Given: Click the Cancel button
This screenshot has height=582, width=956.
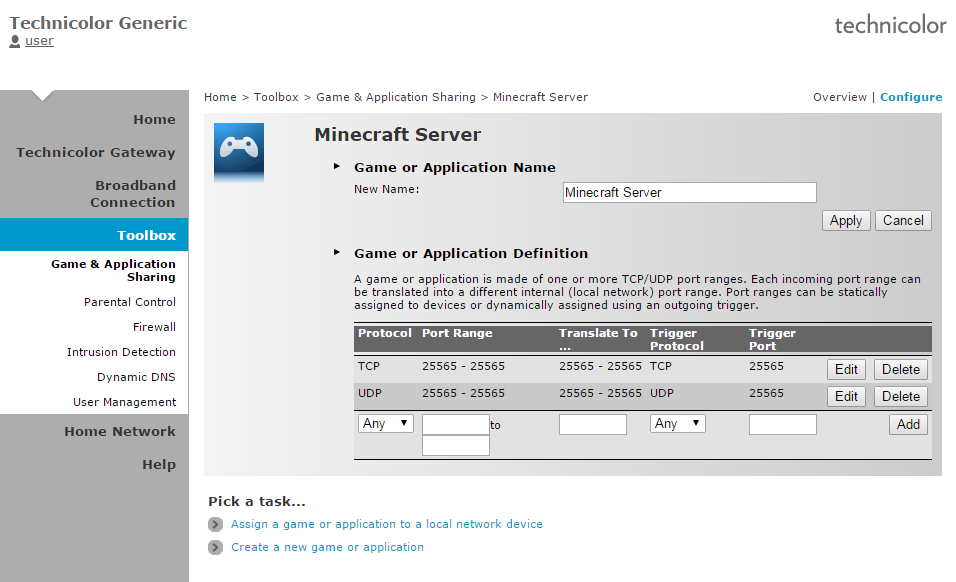Looking at the screenshot, I should point(903,221).
